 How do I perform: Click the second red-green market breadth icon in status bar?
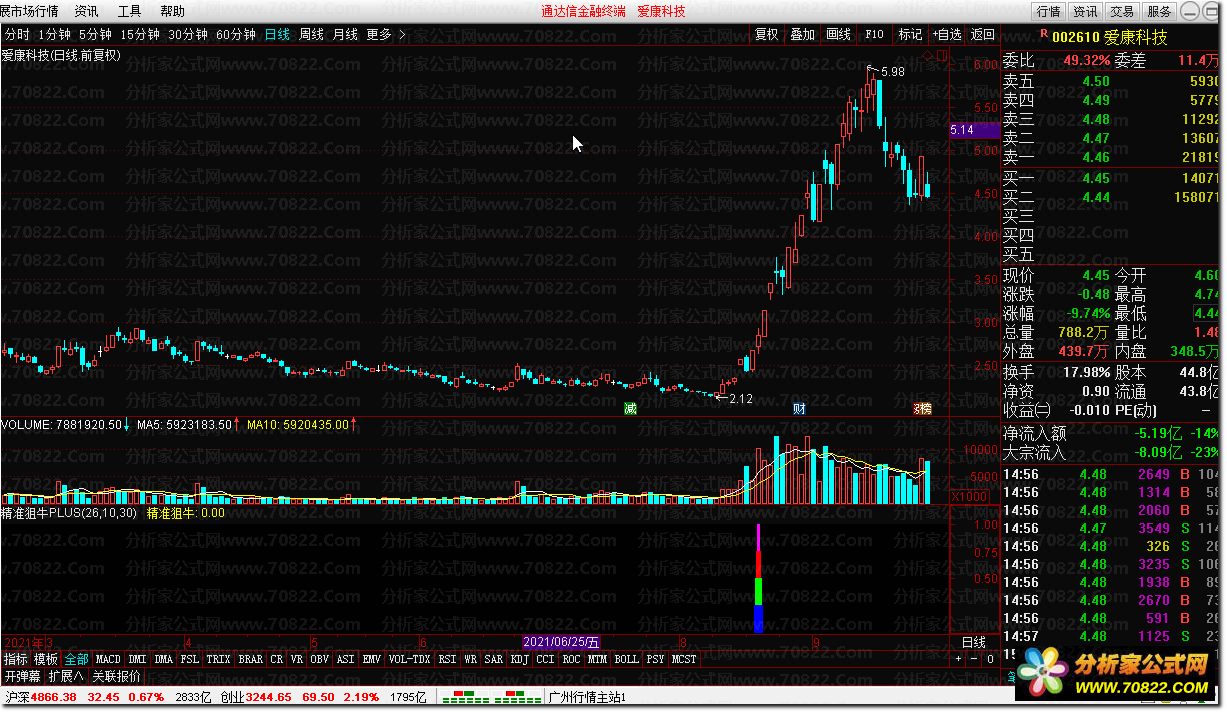pyautogui.click(x=515, y=696)
